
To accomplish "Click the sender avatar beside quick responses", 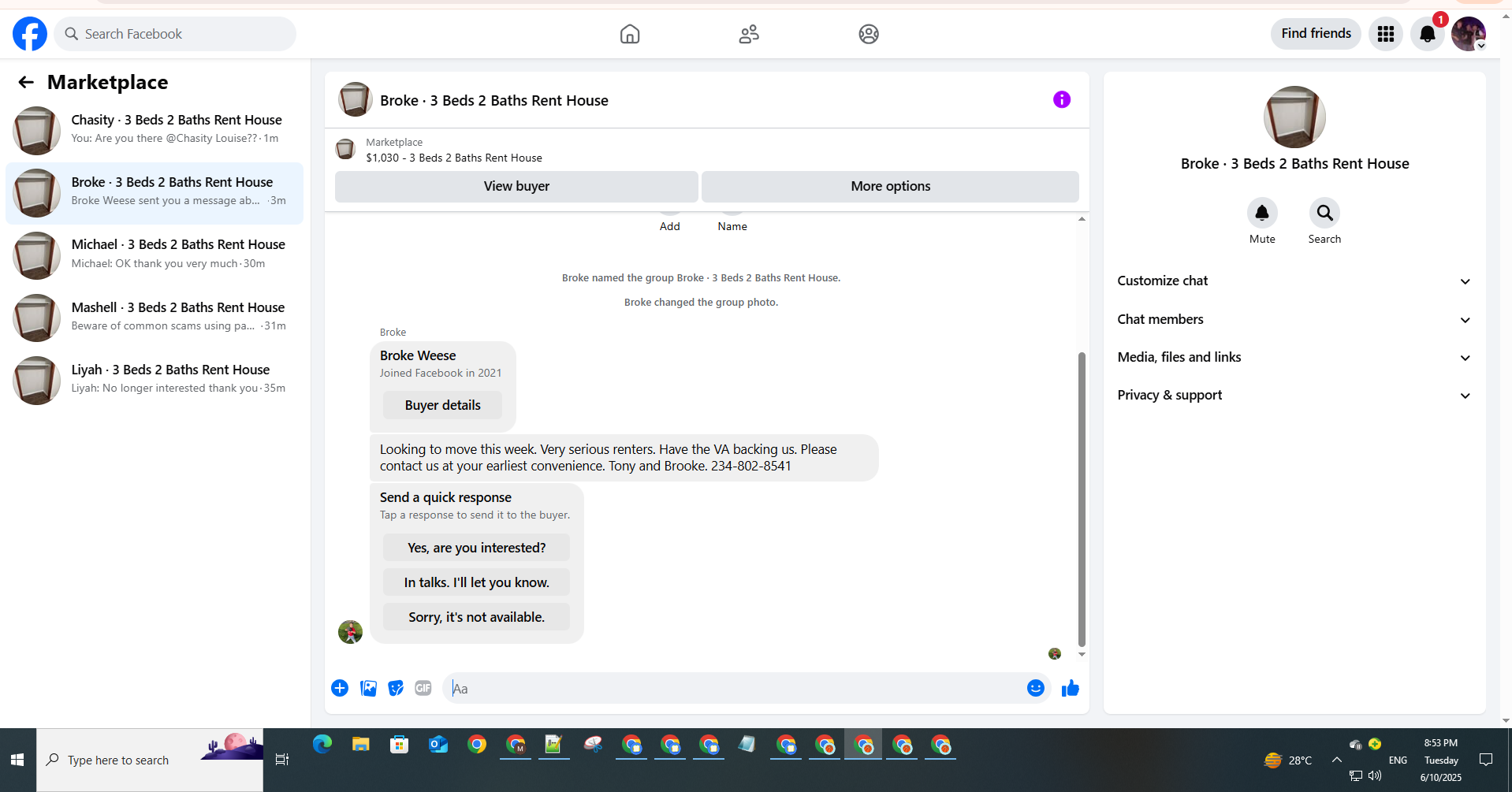I will click(x=350, y=632).
